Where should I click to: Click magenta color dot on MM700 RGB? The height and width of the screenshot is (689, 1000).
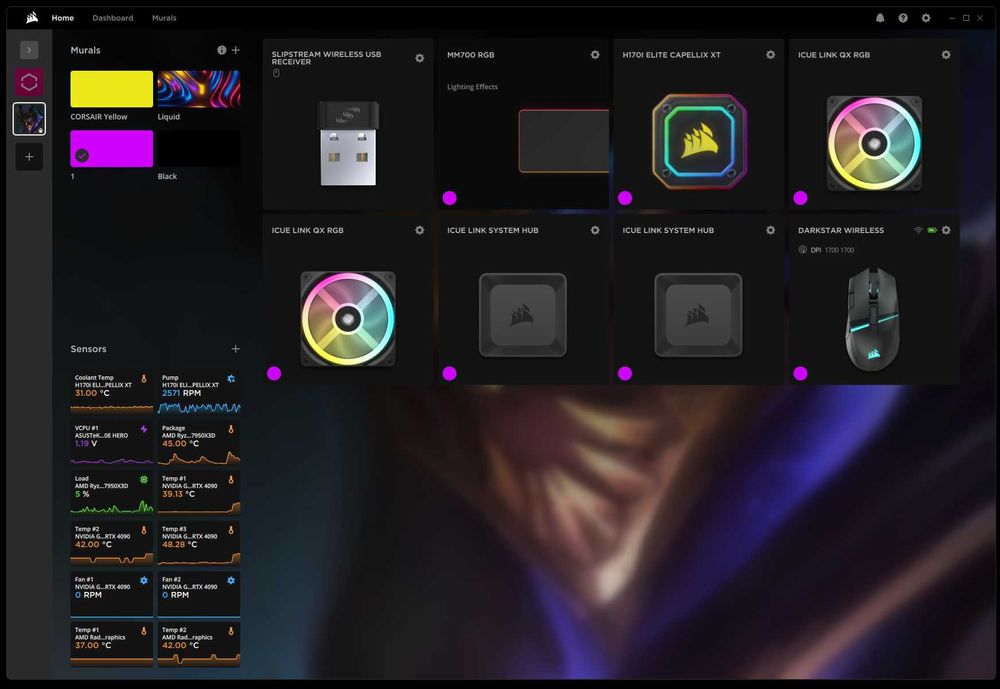tap(450, 198)
